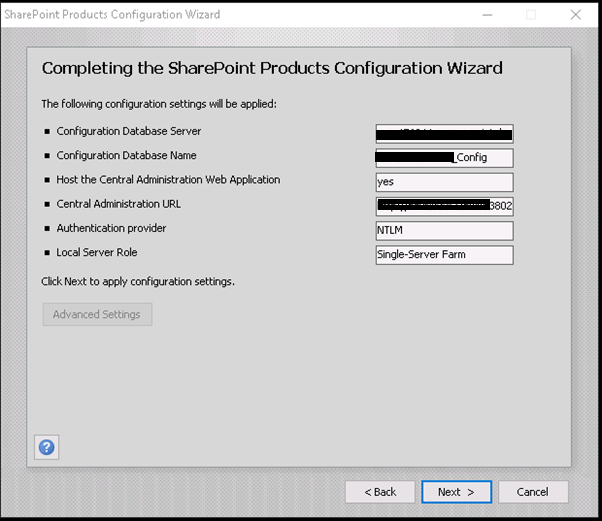This screenshot has height=521, width=602.
Task: Click the Single-Server Farm role field
Action: (445, 255)
